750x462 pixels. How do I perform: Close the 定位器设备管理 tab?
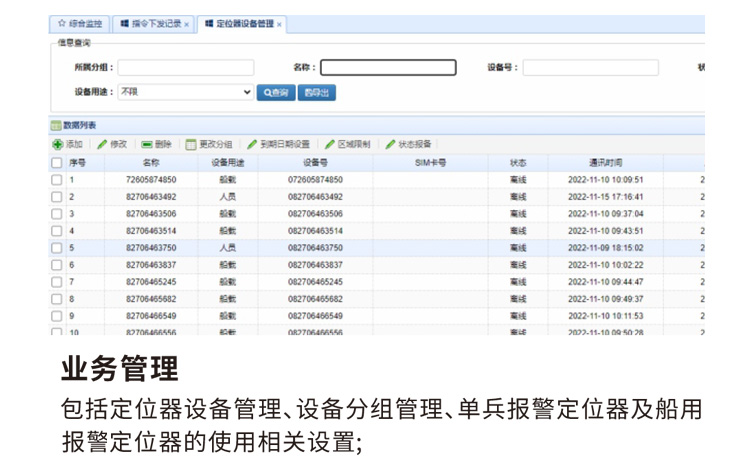coord(280,24)
